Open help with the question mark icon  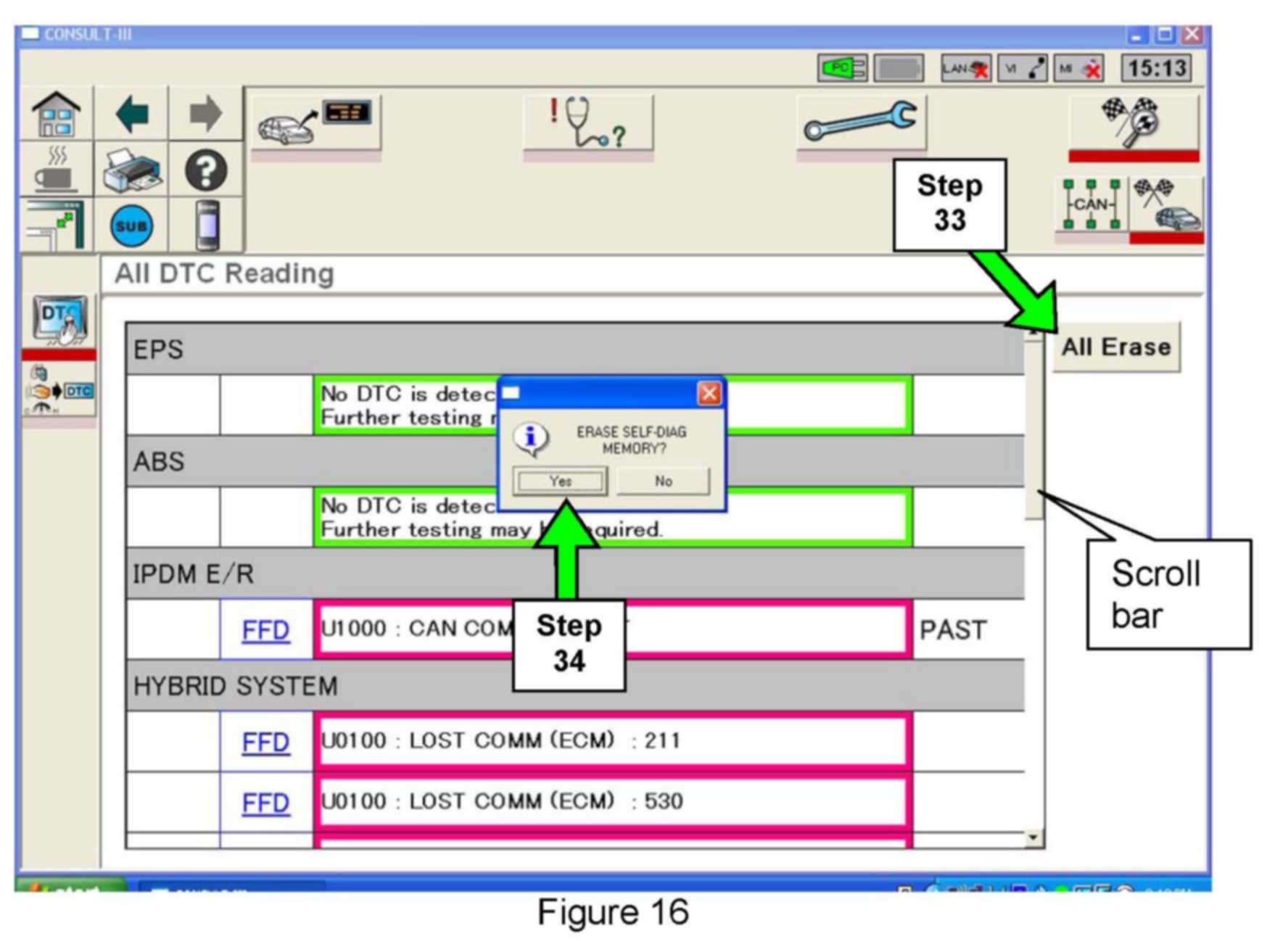click(206, 170)
